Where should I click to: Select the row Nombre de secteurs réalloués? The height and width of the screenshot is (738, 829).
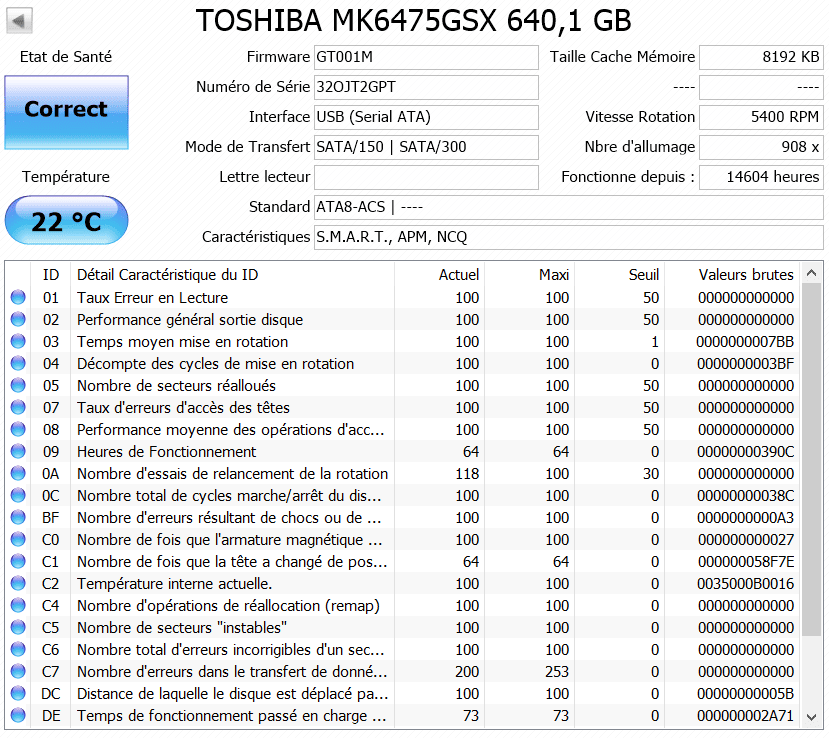coord(403,385)
